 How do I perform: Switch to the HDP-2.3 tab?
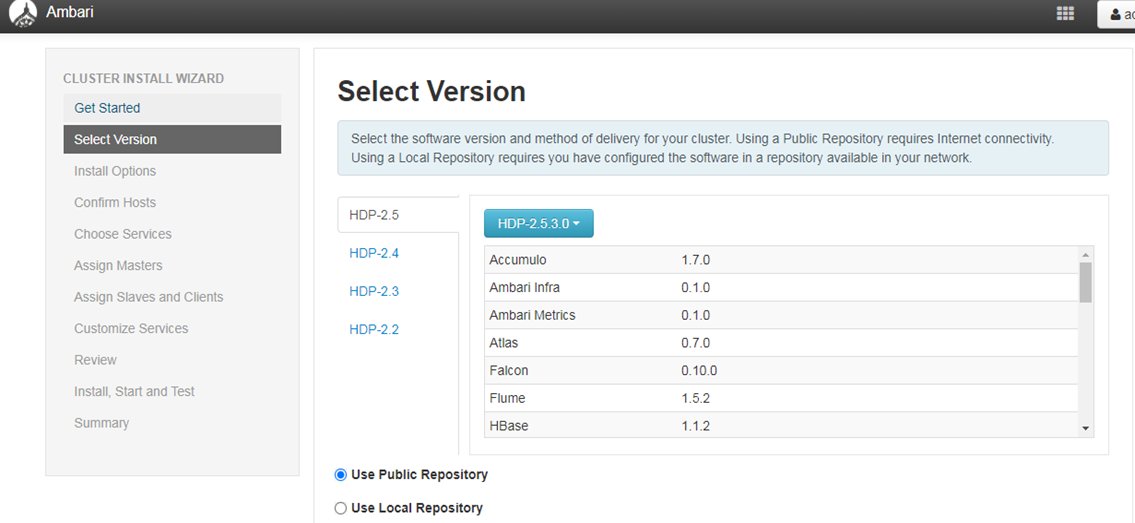pos(374,292)
